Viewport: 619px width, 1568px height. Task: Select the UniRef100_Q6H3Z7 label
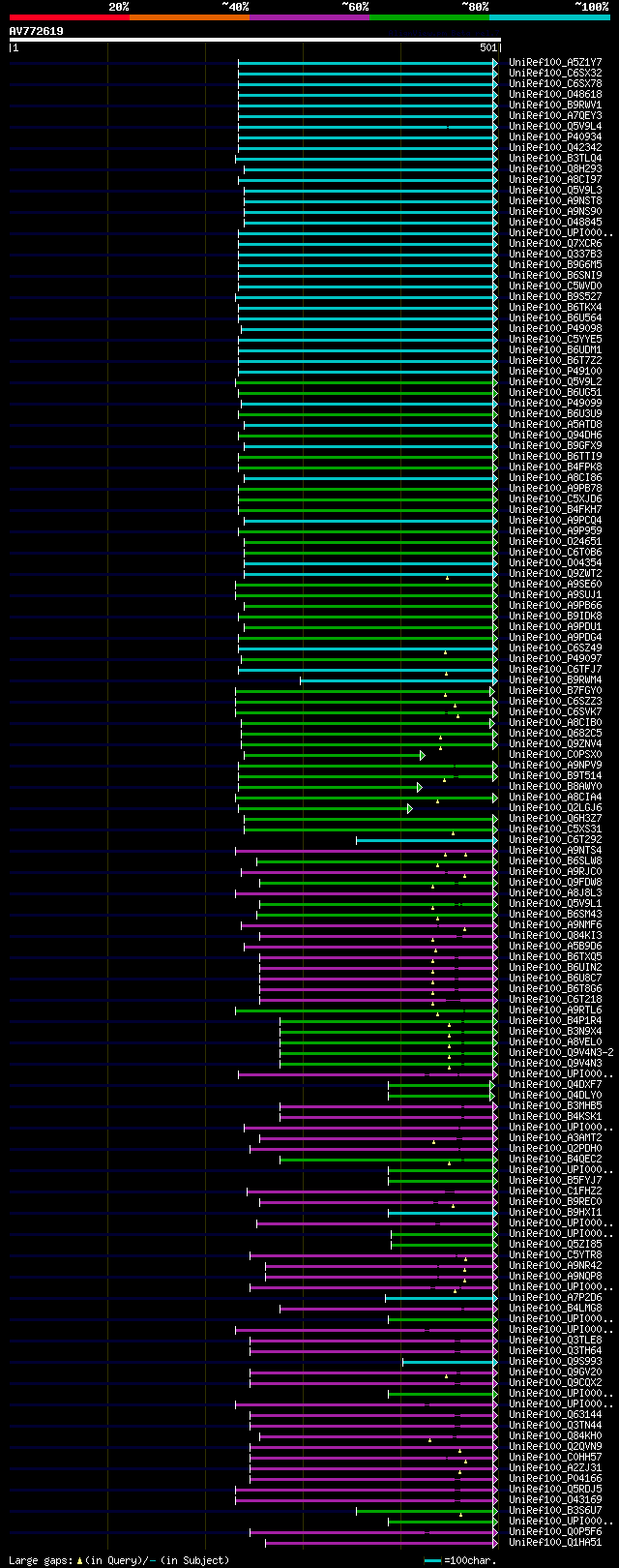pos(555,819)
